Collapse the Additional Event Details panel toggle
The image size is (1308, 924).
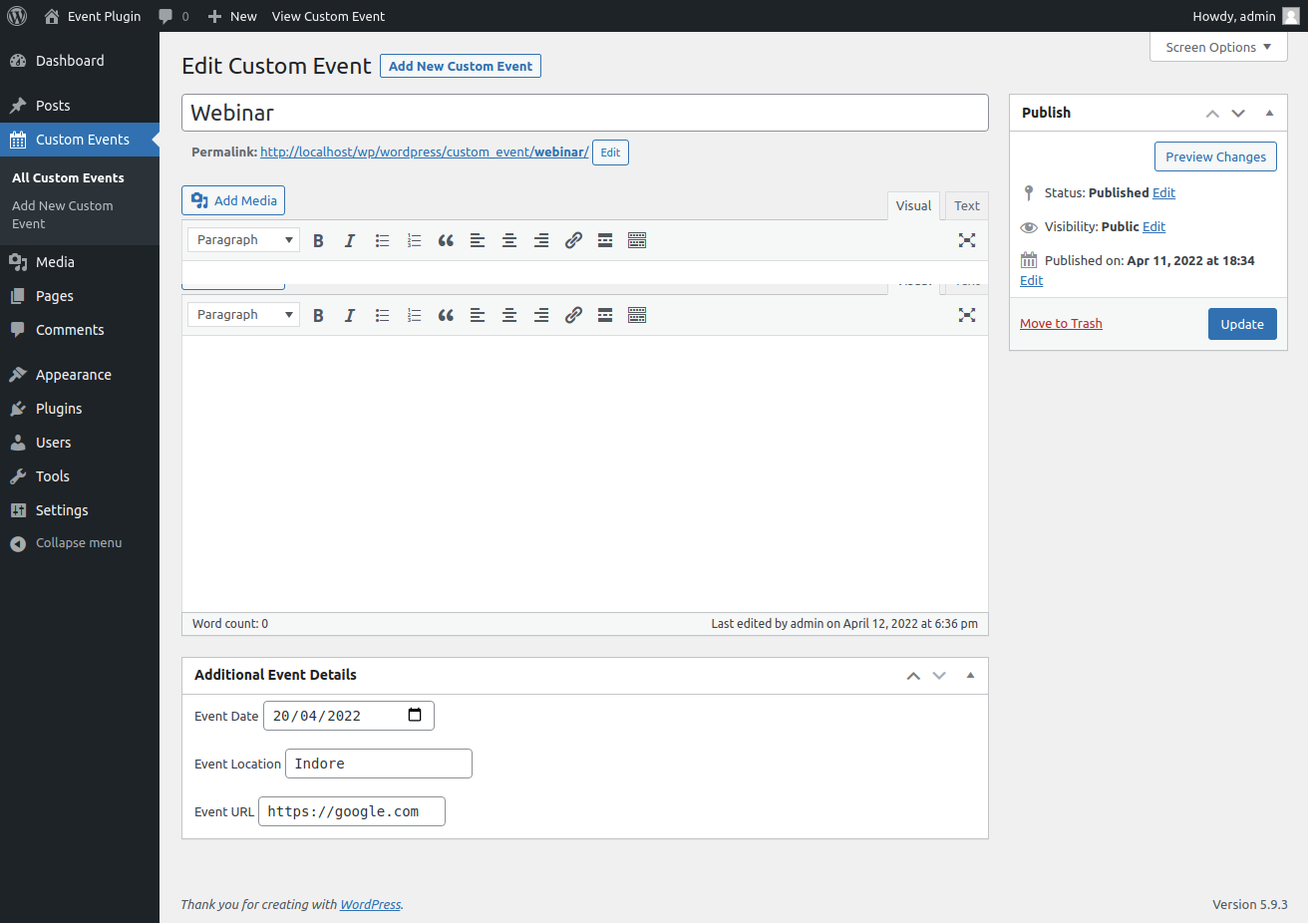[970, 675]
